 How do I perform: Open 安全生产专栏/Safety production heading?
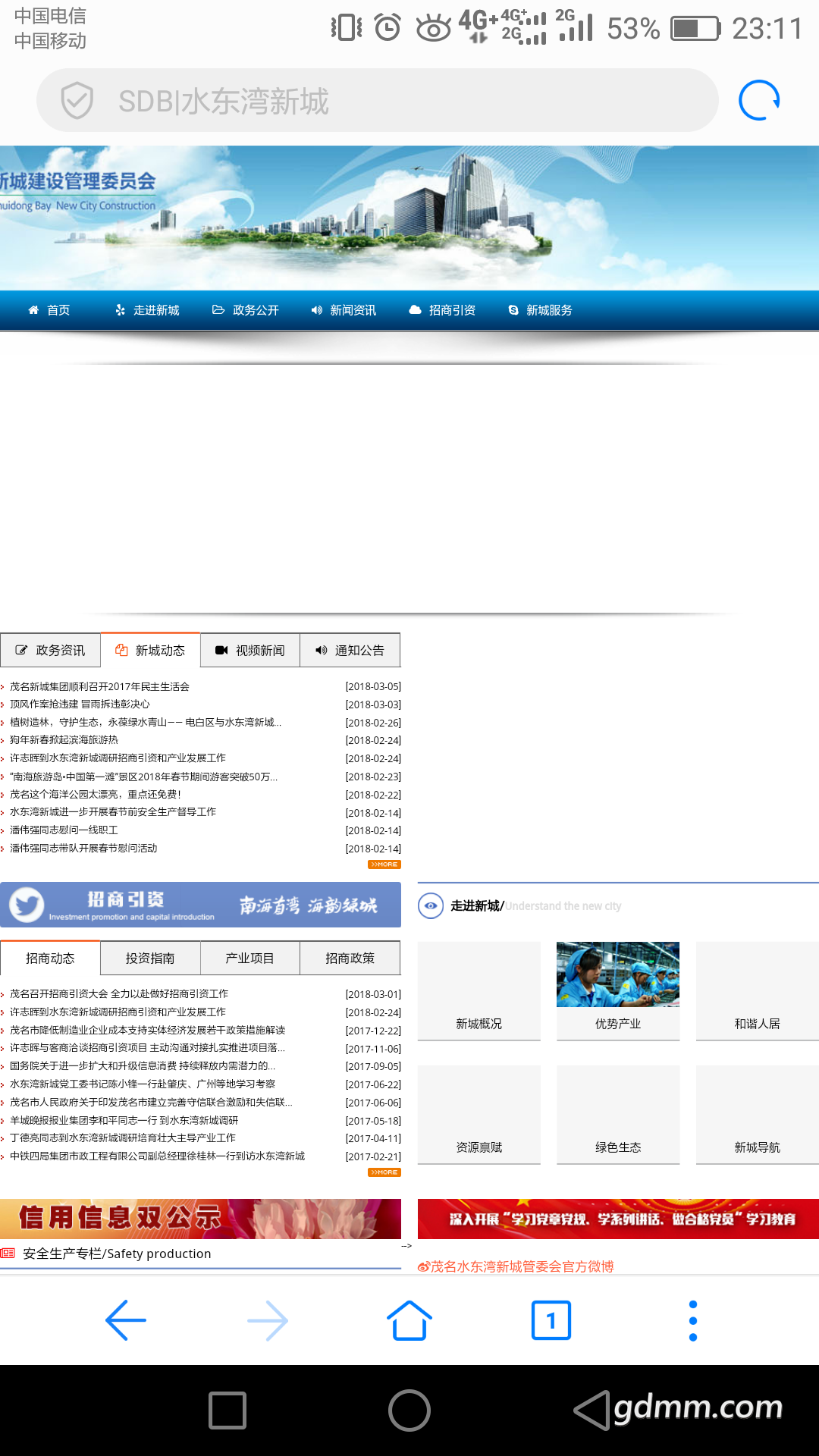click(x=117, y=1254)
